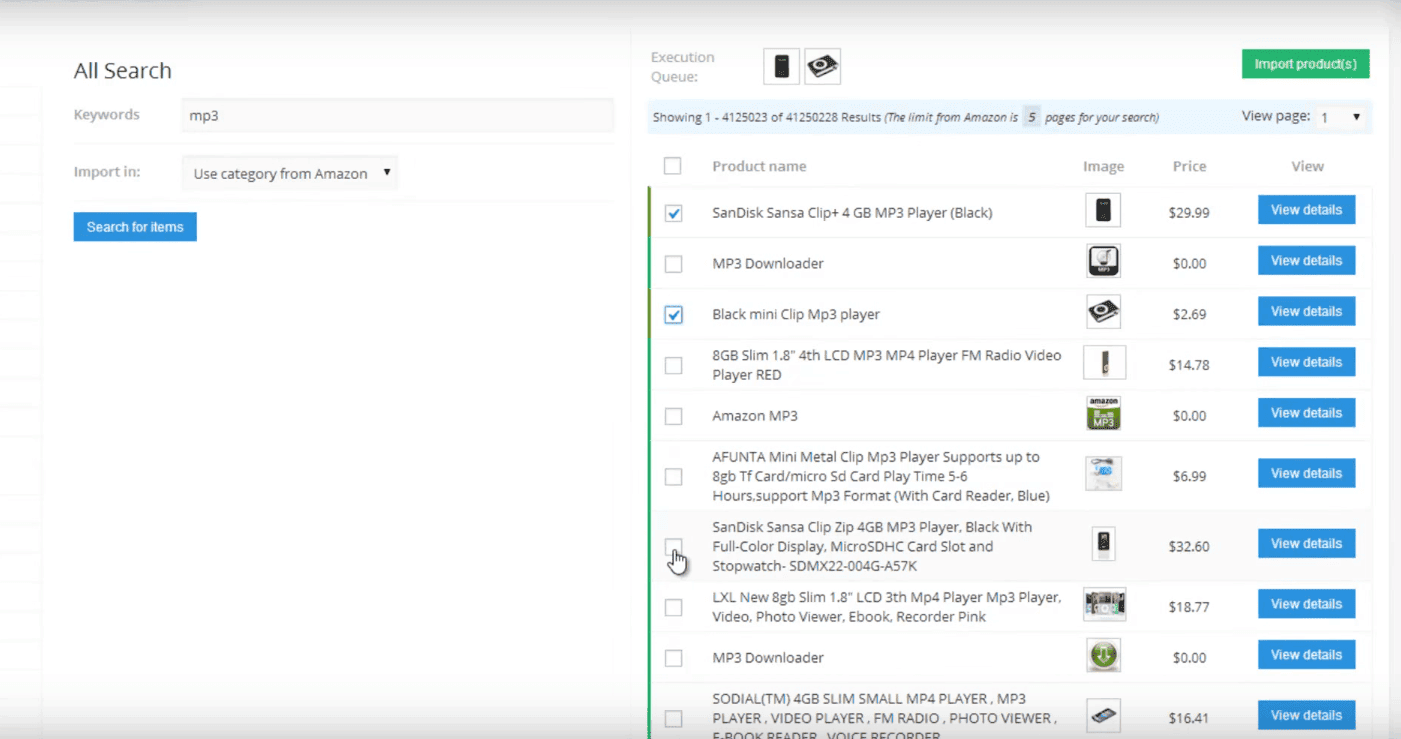Open AFUNTA Mini Metal Clip image

pos(1103,474)
